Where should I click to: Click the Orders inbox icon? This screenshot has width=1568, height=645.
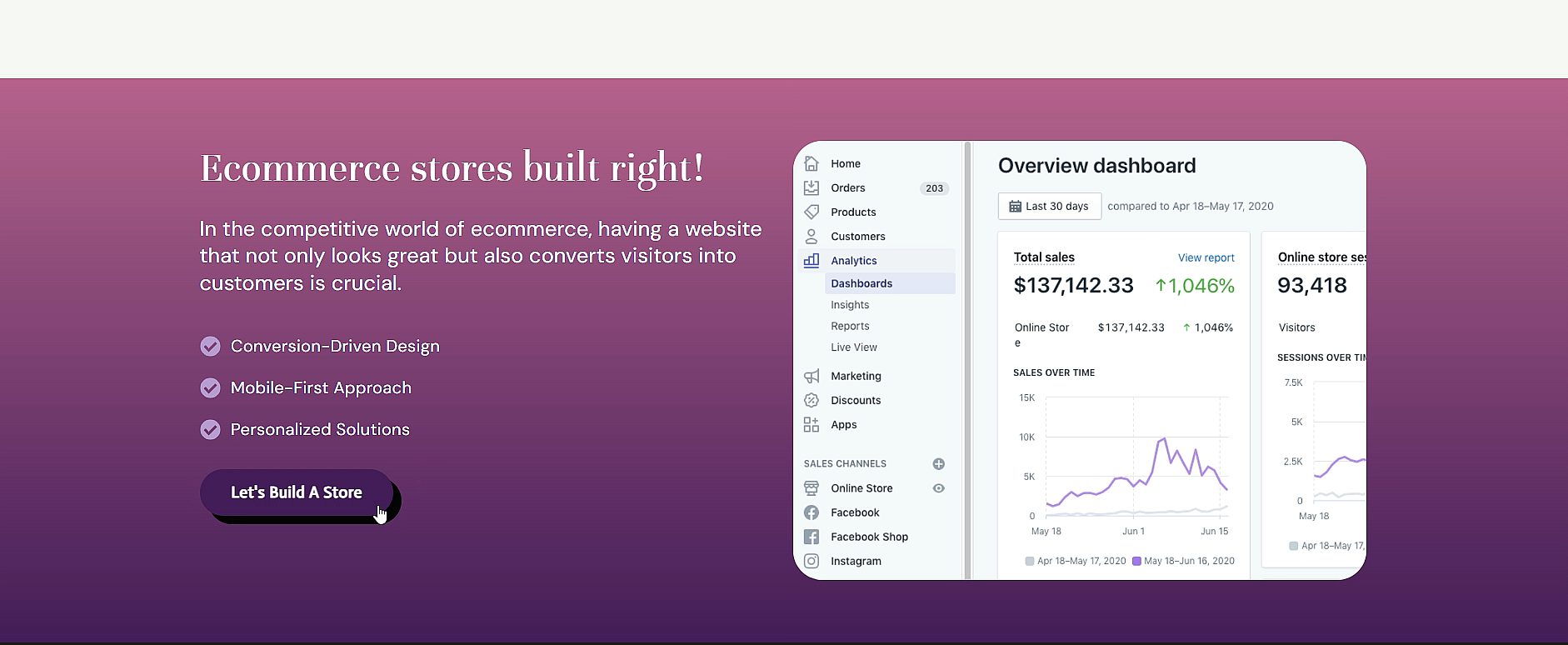tap(811, 188)
